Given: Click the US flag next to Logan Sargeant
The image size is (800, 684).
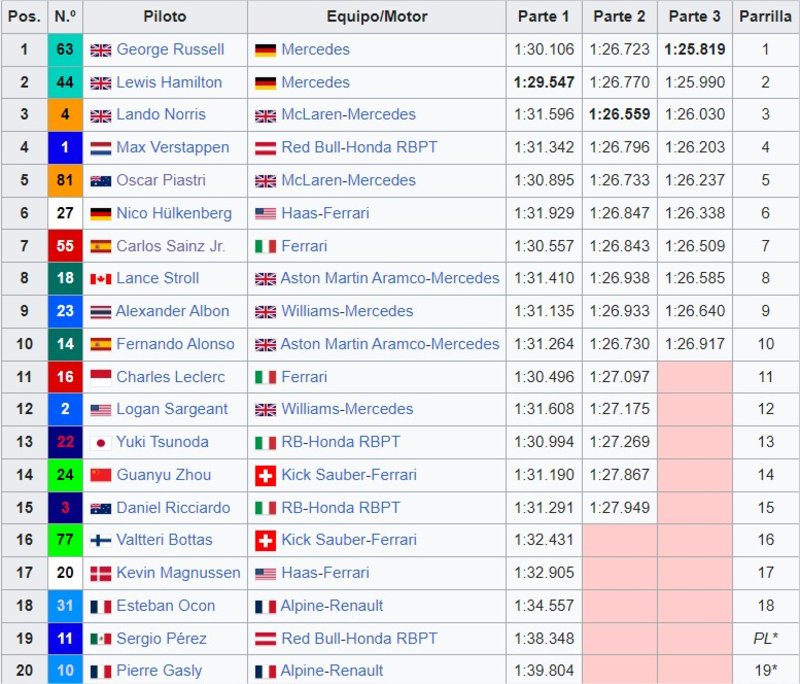Looking at the screenshot, I should [x=101, y=410].
